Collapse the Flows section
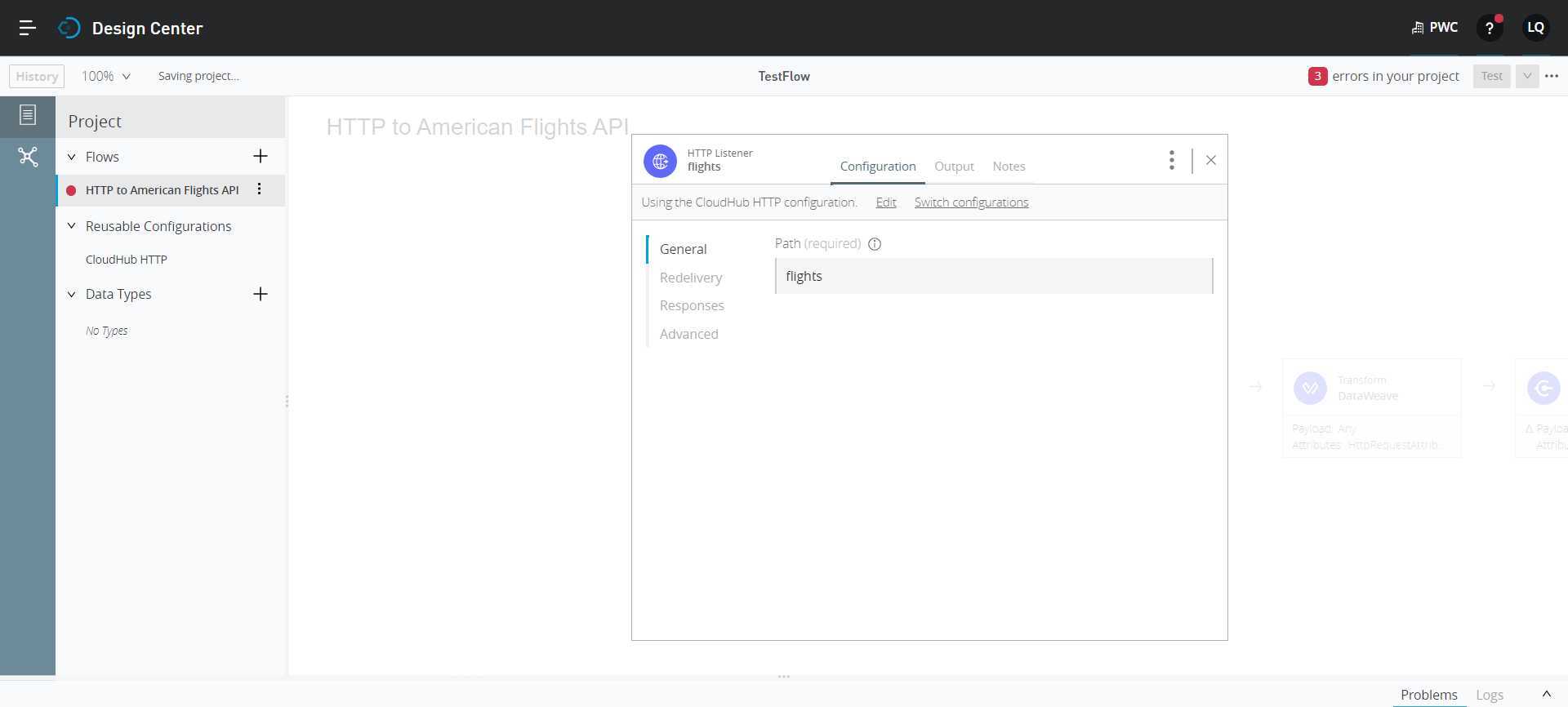This screenshot has width=1568, height=707. (72, 157)
